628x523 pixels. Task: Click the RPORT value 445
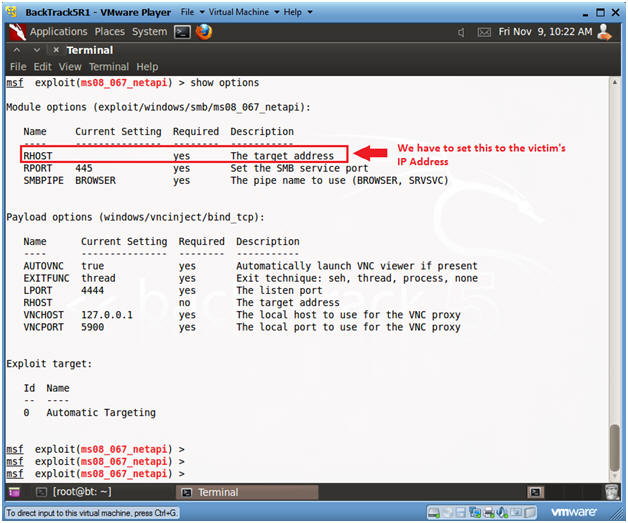click(x=84, y=168)
